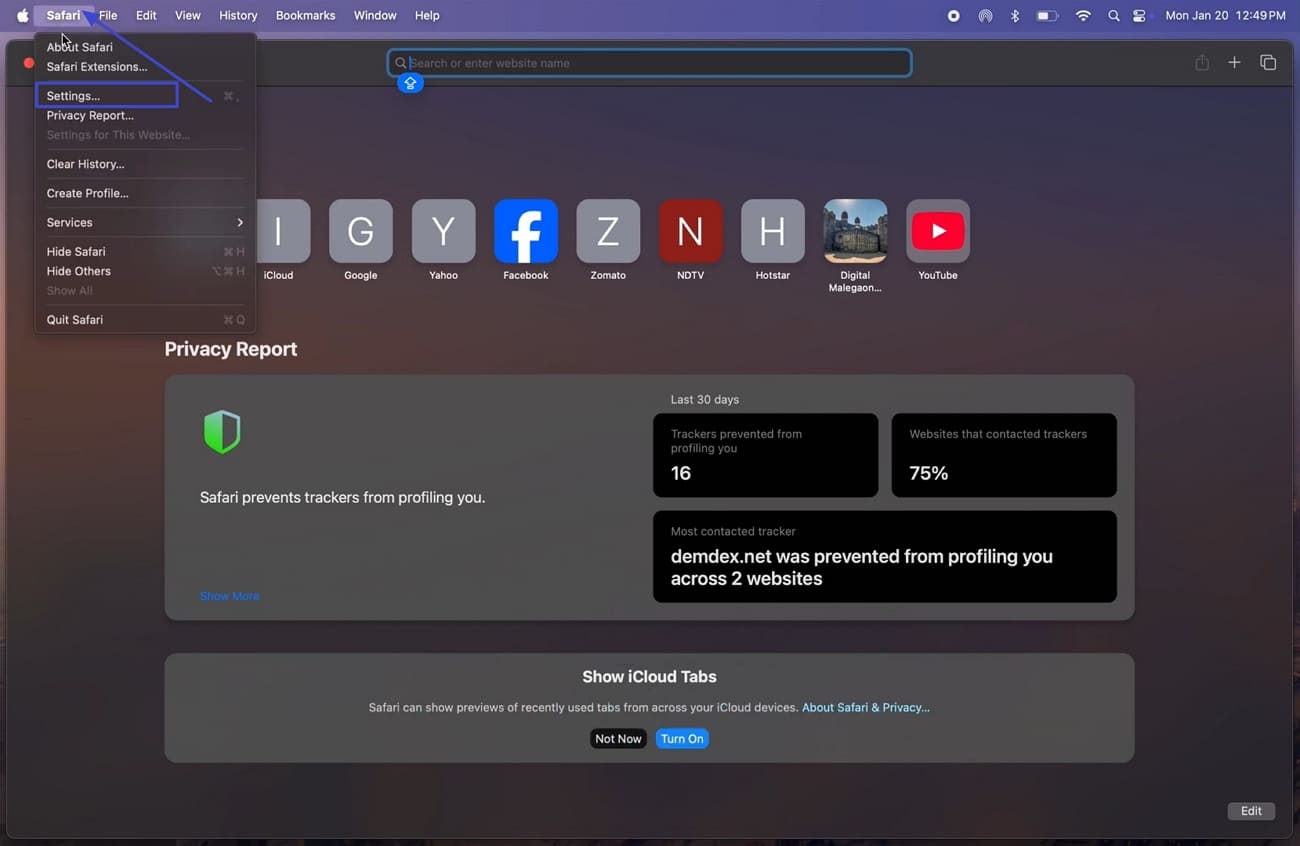Image resolution: width=1300 pixels, height=846 pixels.
Task: Click the date and time in menu bar
Action: (x=1225, y=16)
